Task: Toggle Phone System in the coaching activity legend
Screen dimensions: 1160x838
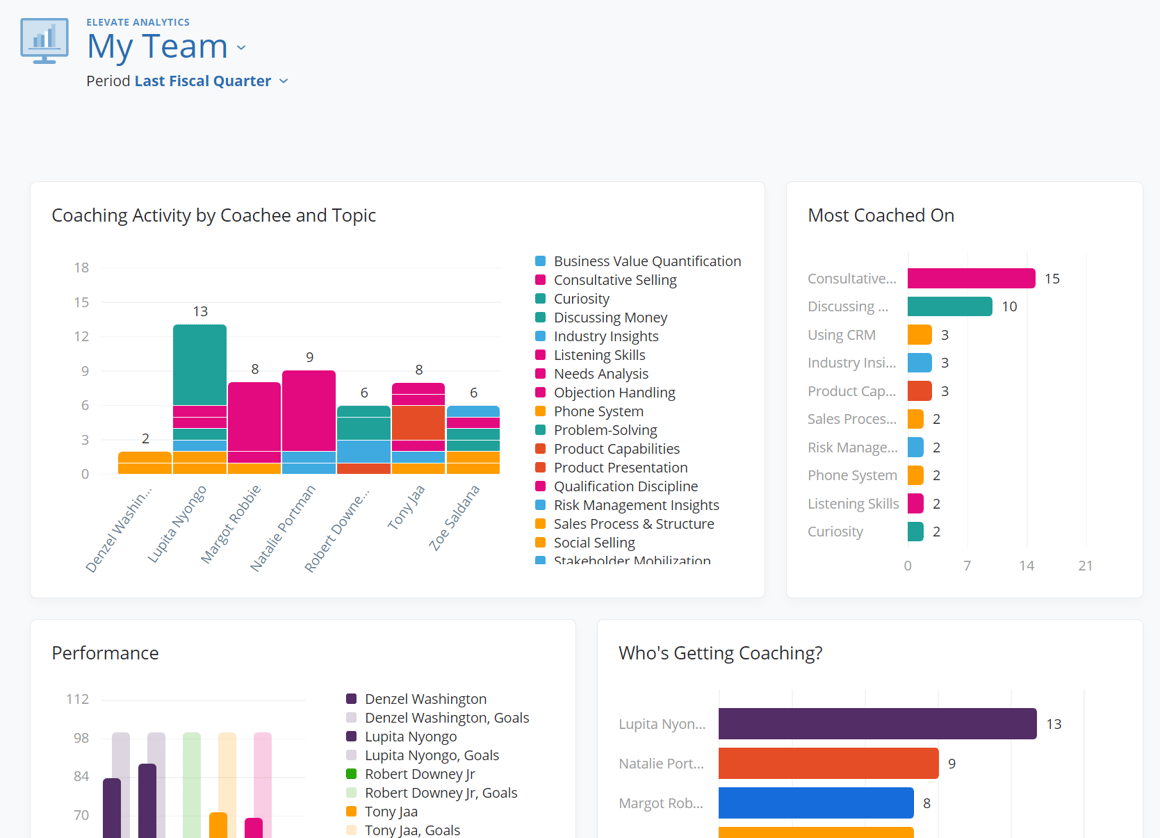Action: point(589,411)
